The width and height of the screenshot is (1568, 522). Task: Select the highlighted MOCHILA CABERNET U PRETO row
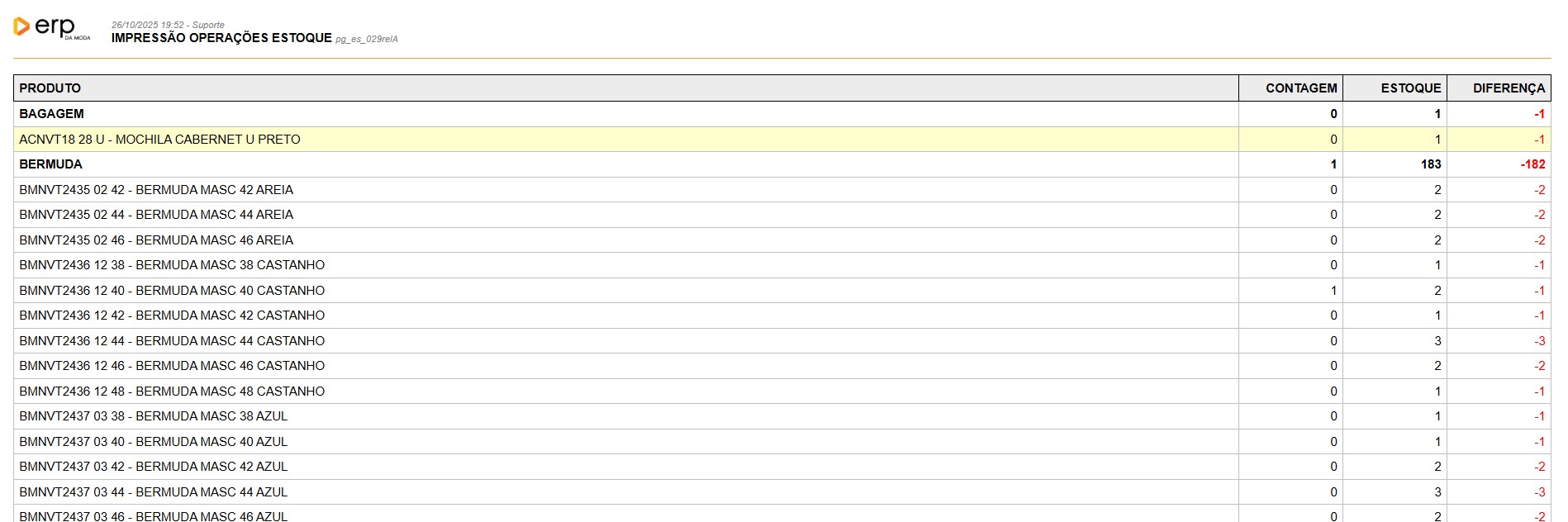coord(159,140)
